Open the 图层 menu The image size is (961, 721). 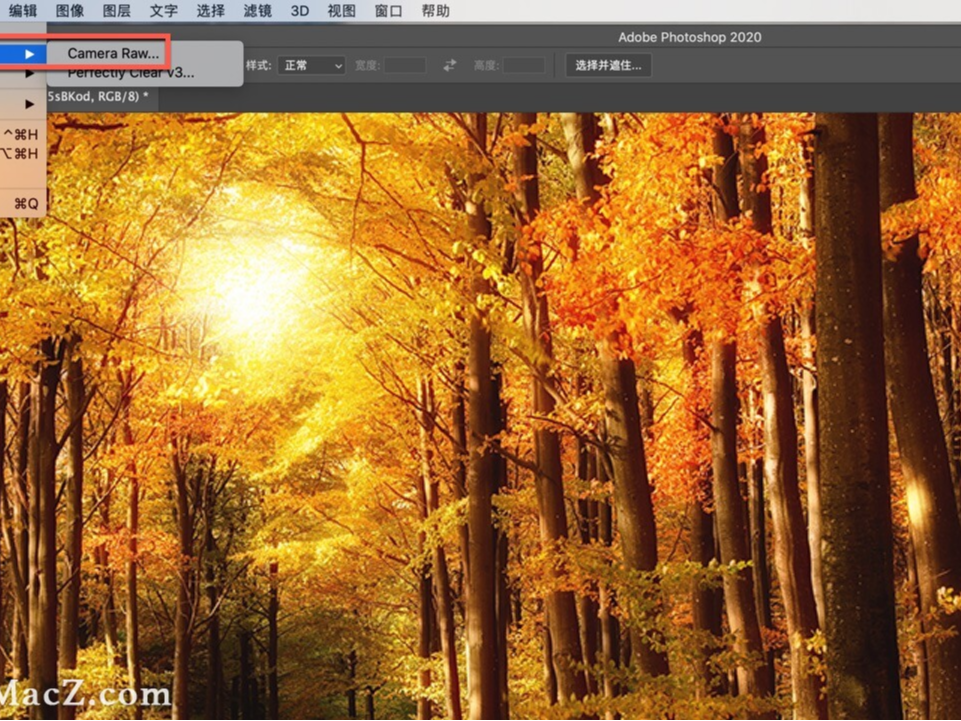115,11
